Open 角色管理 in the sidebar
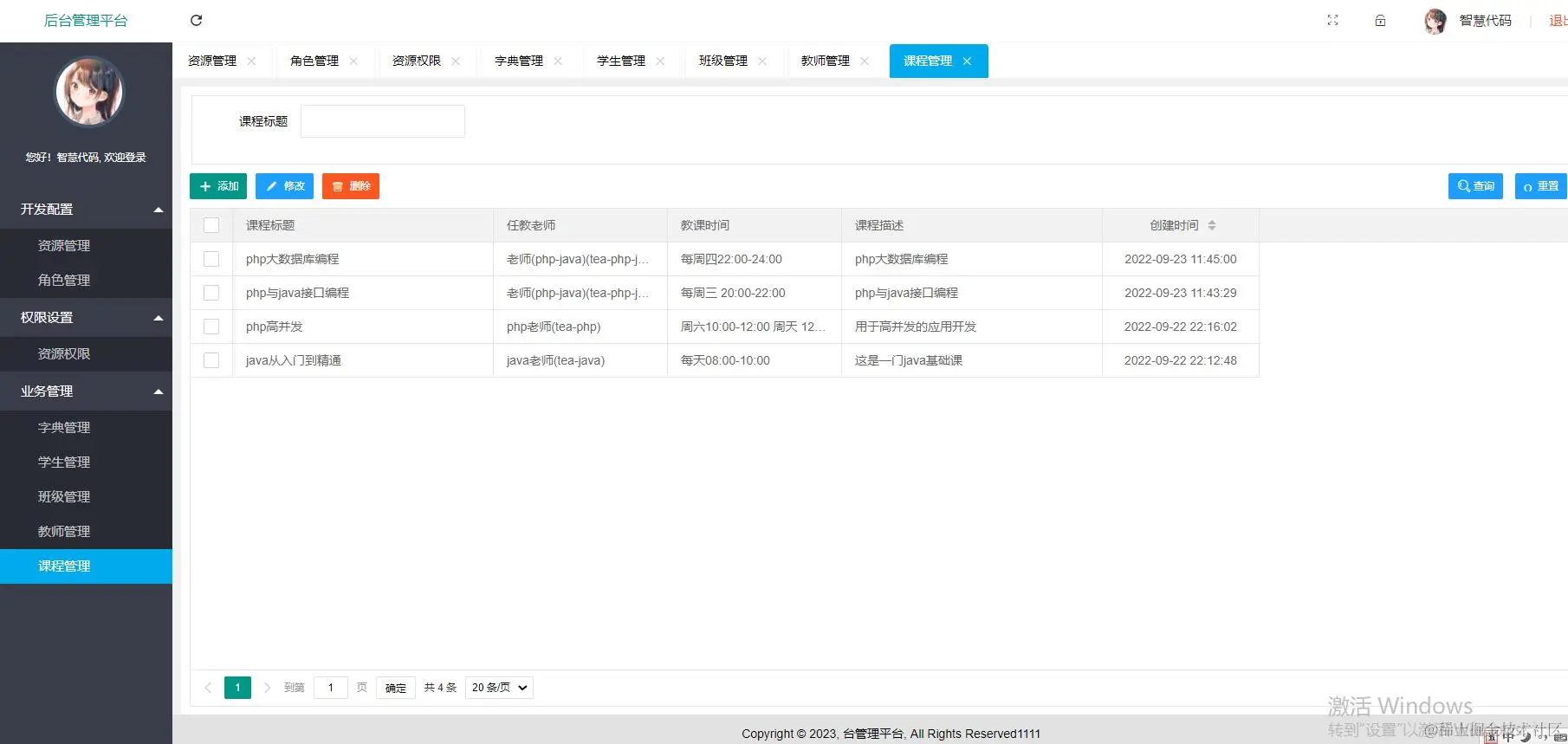1568x744 pixels. [x=87, y=281]
